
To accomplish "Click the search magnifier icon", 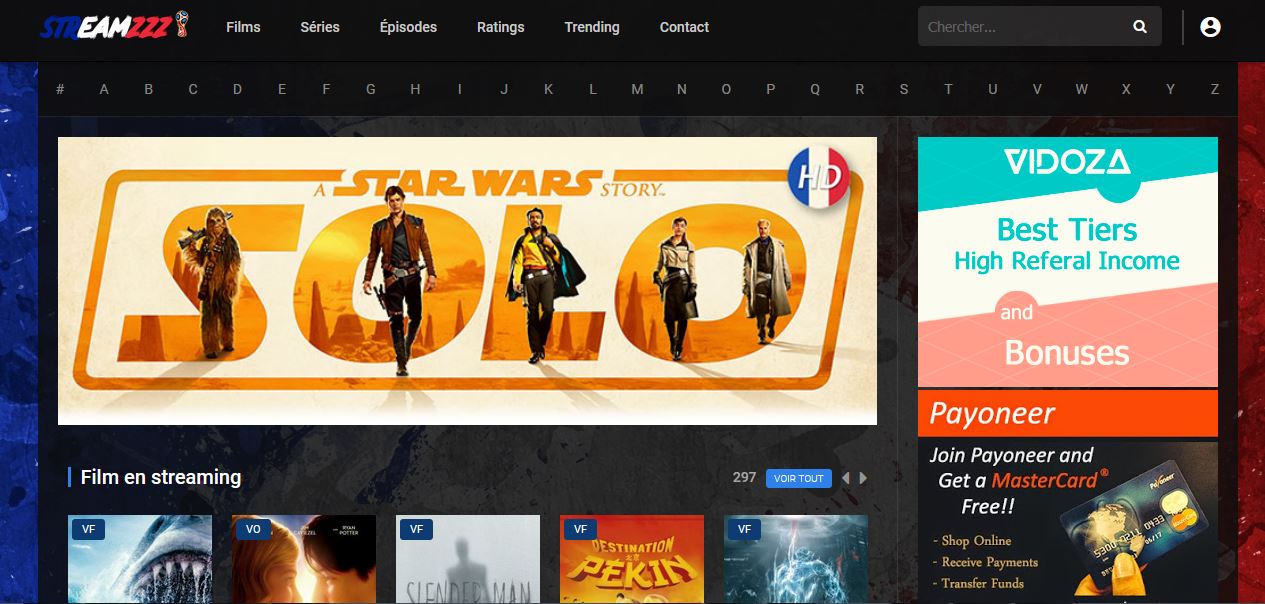I will coord(1140,27).
